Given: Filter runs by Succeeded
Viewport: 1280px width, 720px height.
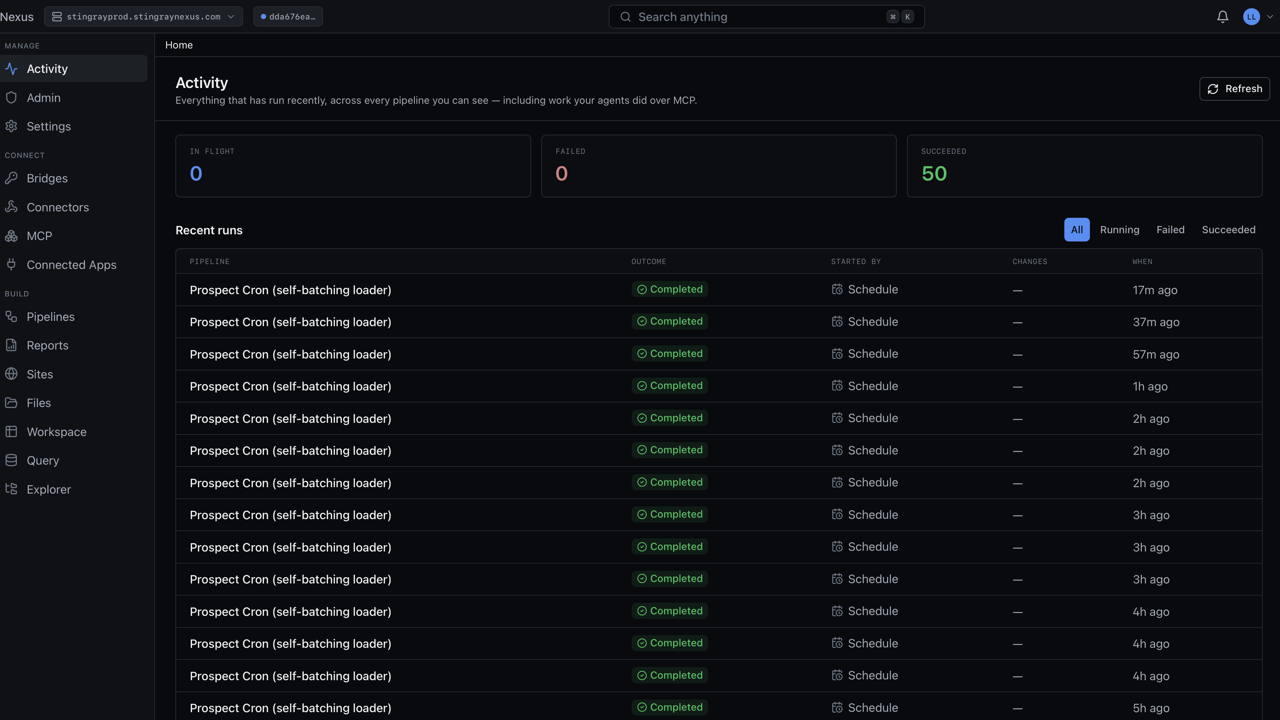Looking at the screenshot, I should tap(1228, 230).
